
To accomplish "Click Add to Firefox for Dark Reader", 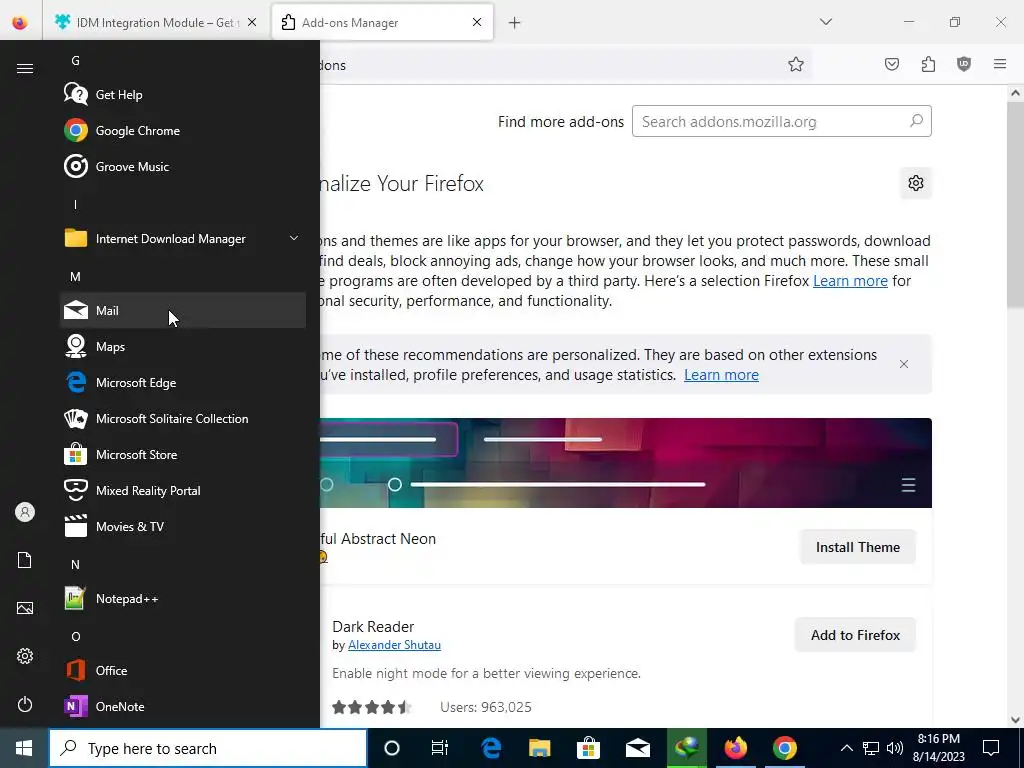I will (x=856, y=635).
